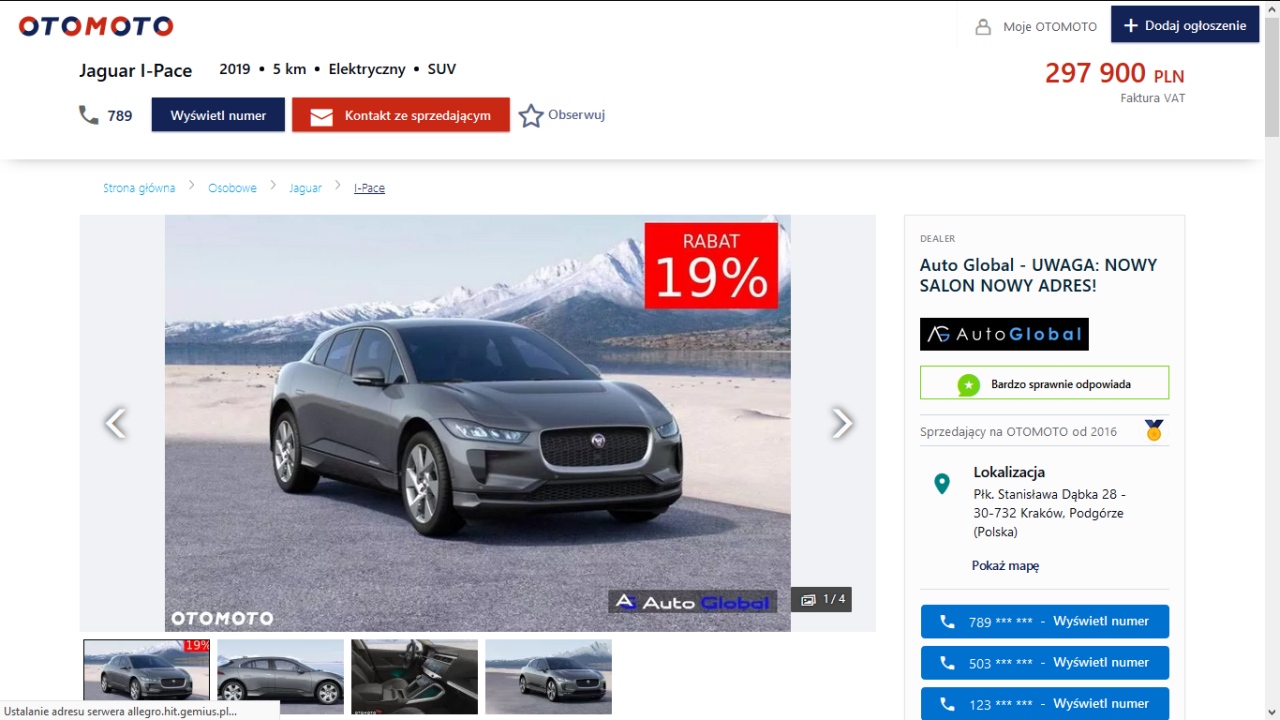
Task: Go to the Strona główna breadcrumb
Action: pyautogui.click(x=139, y=188)
